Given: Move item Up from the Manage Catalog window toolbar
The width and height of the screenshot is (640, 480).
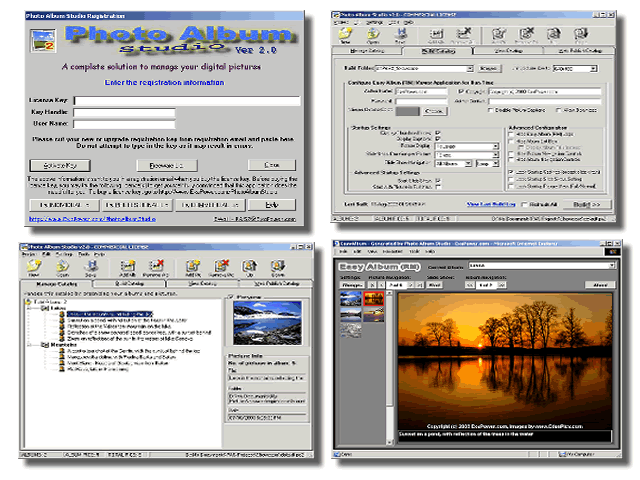Looking at the screenshot, I should (x=249, y=267).
